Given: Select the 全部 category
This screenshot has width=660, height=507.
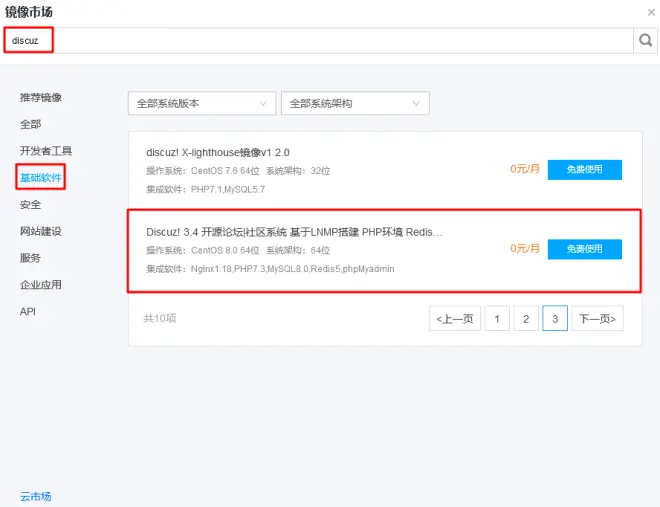Looking at the screenshot, I should pos(30,124).
